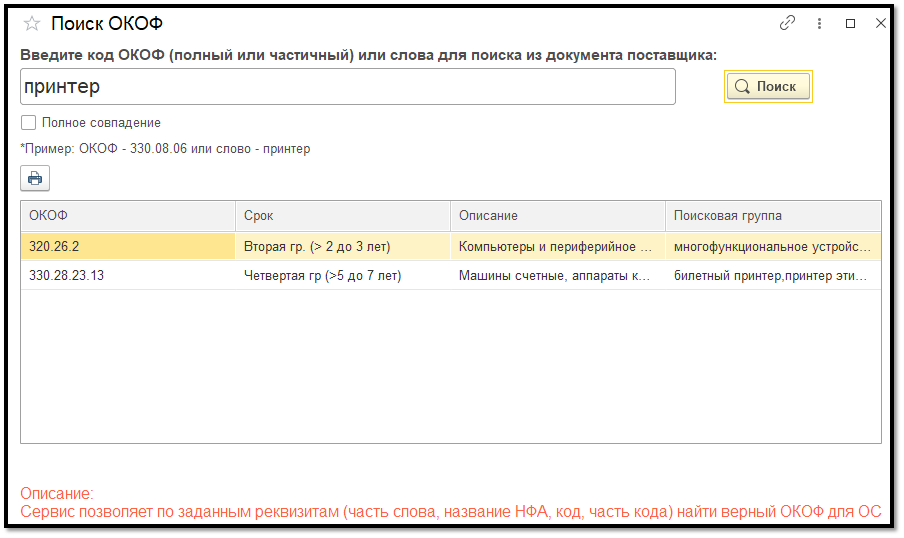This screenshot has width=904, height=538.
Task: Click the Машины счетные, аппараты description cell
Action: (558, 276)
